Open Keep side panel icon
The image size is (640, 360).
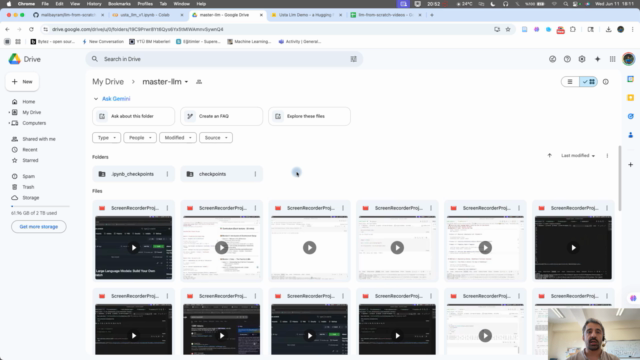pos(631,98)
